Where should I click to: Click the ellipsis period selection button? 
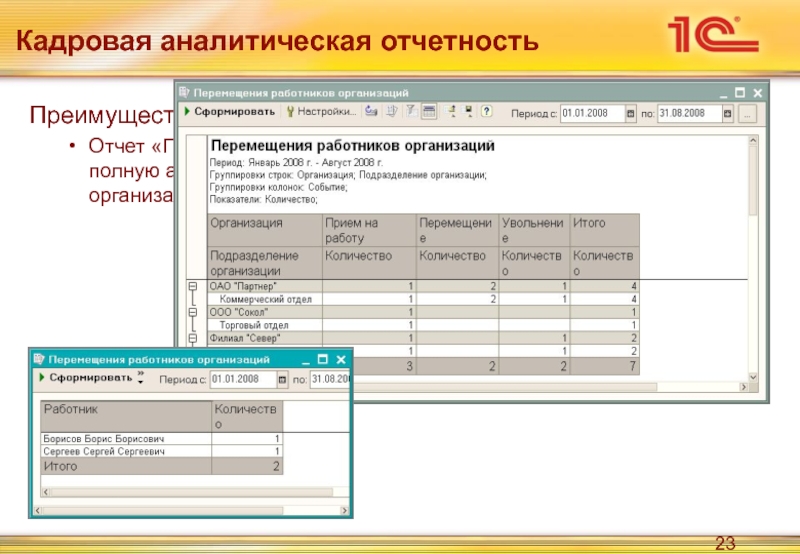(x=747, y=114)
